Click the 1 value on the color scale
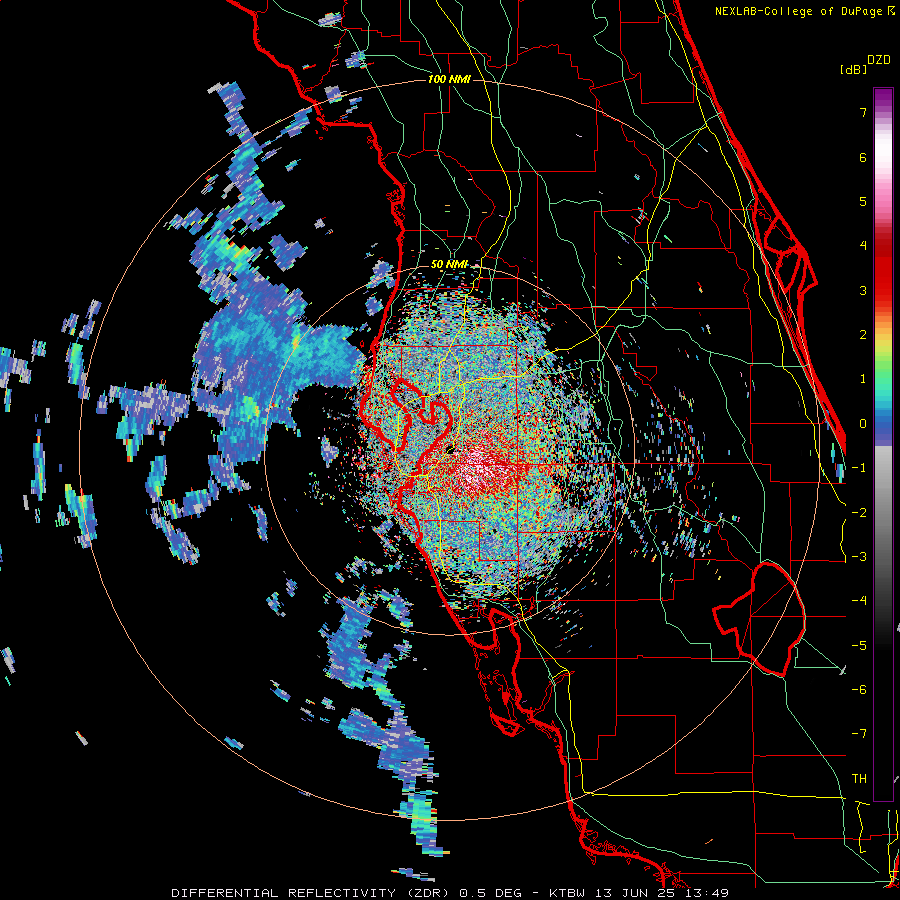 pos(863,379)
